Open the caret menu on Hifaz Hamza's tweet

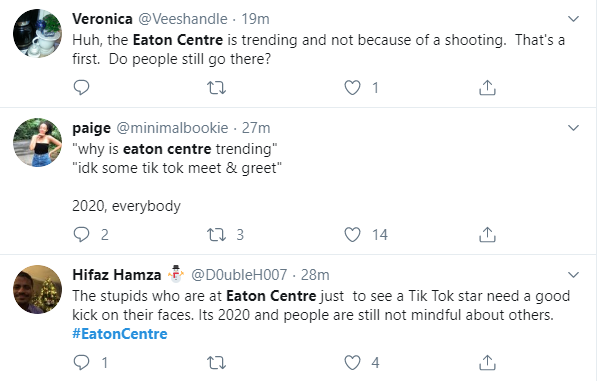click(x=573, y=274)
